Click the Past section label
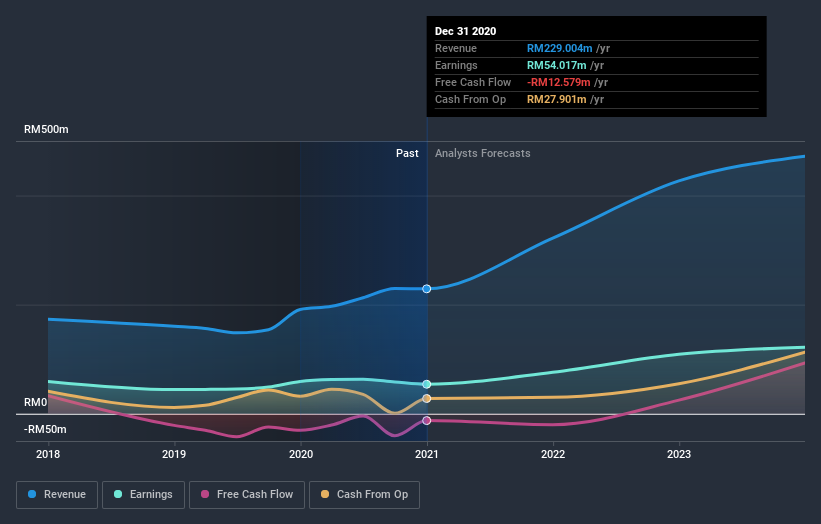 point(407,153)
